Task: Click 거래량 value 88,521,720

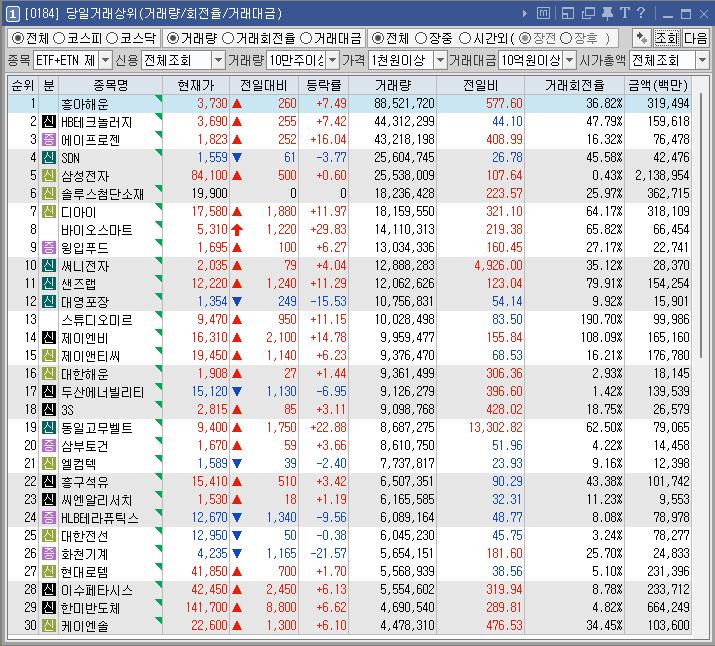Action: coord(404,103)
